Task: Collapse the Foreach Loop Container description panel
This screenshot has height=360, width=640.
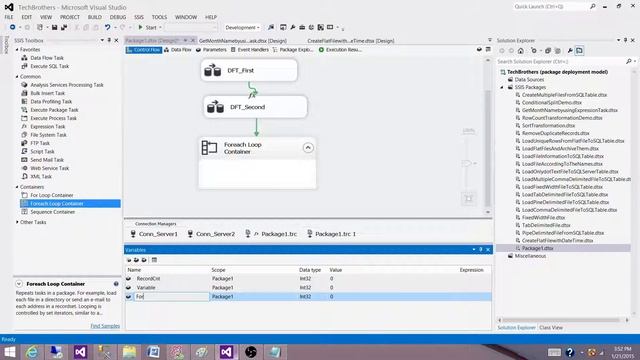Action: [19, 284]
